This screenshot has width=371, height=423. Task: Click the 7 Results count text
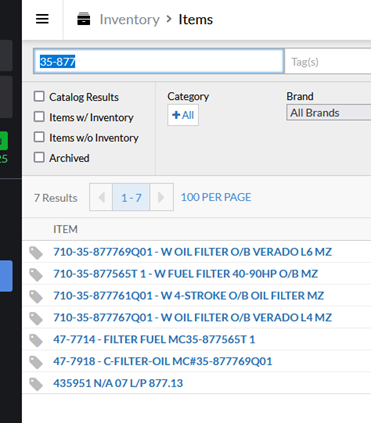56,198
